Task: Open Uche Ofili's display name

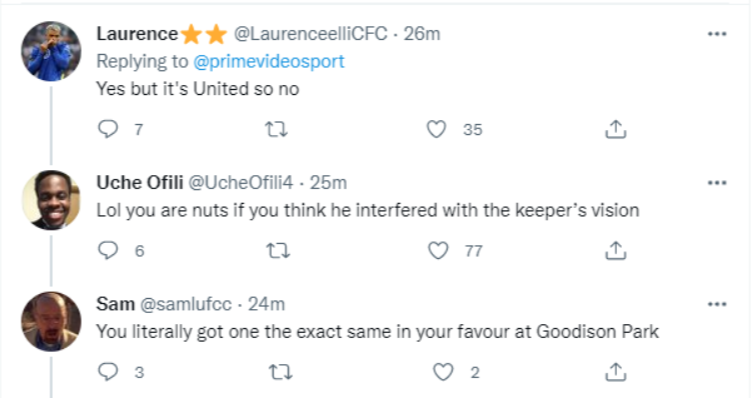Action: 140,182
